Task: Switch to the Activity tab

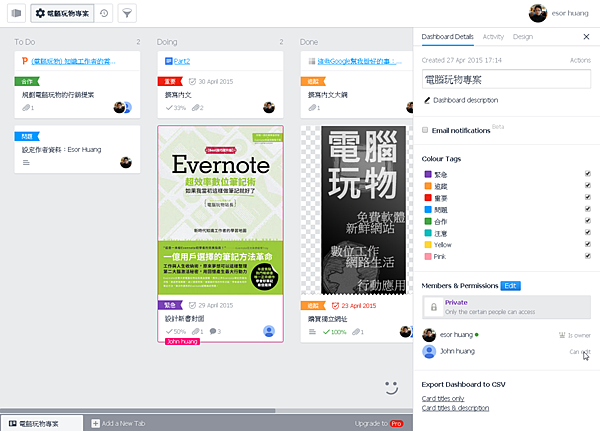Action: click(493, 37)
